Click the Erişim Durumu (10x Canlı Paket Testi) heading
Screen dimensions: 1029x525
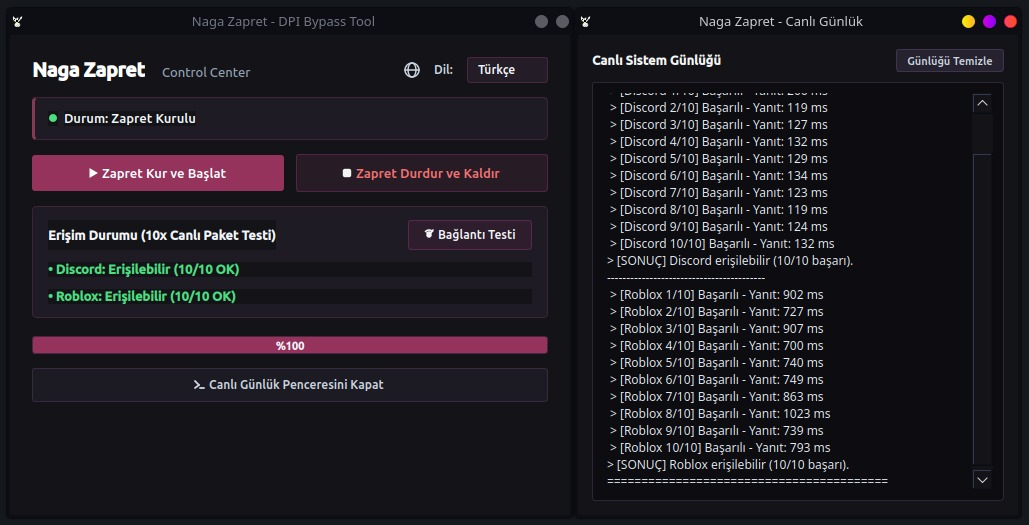[x=162, y=235]
